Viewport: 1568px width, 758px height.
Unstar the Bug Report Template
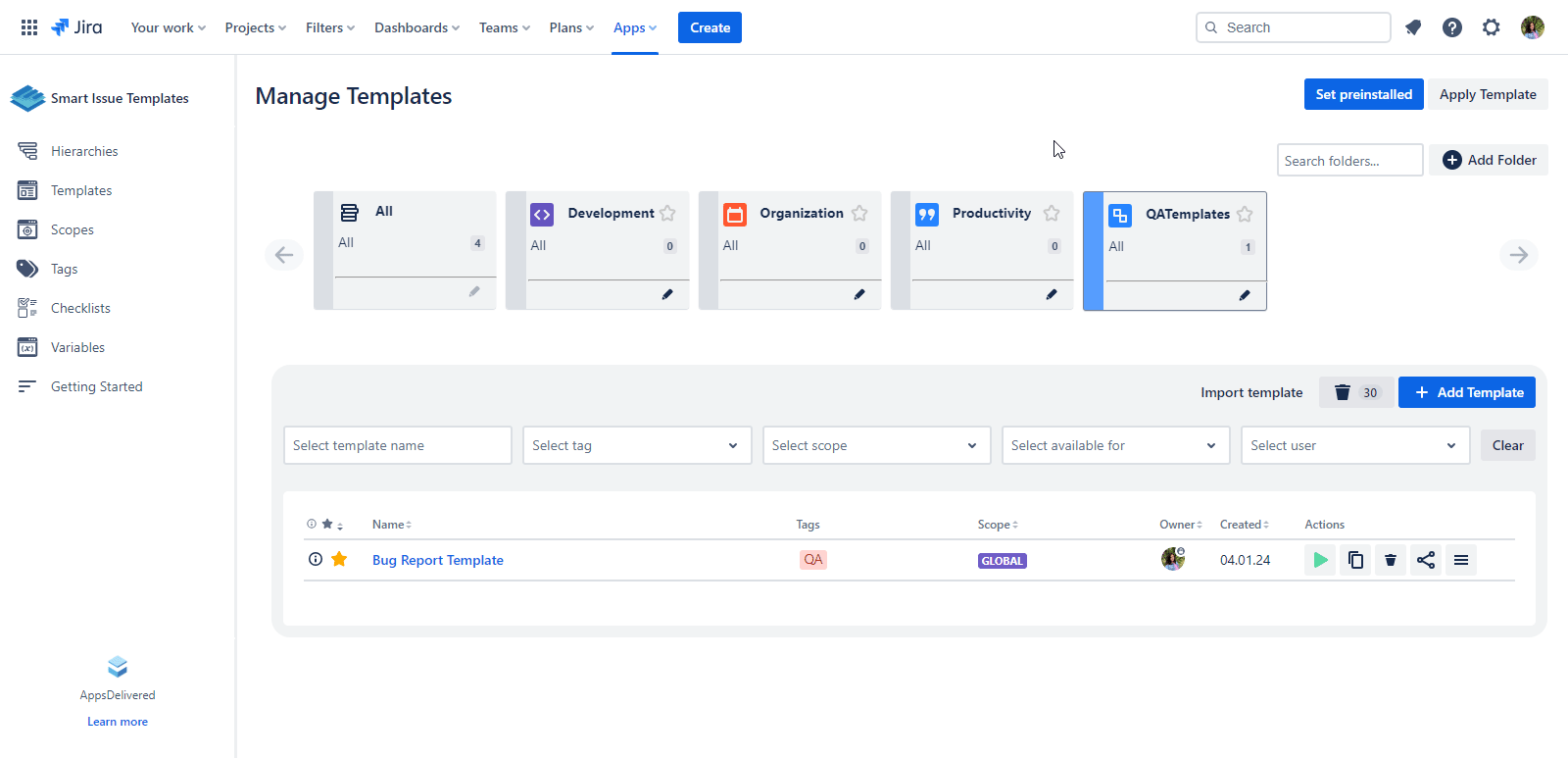[339, 559]
